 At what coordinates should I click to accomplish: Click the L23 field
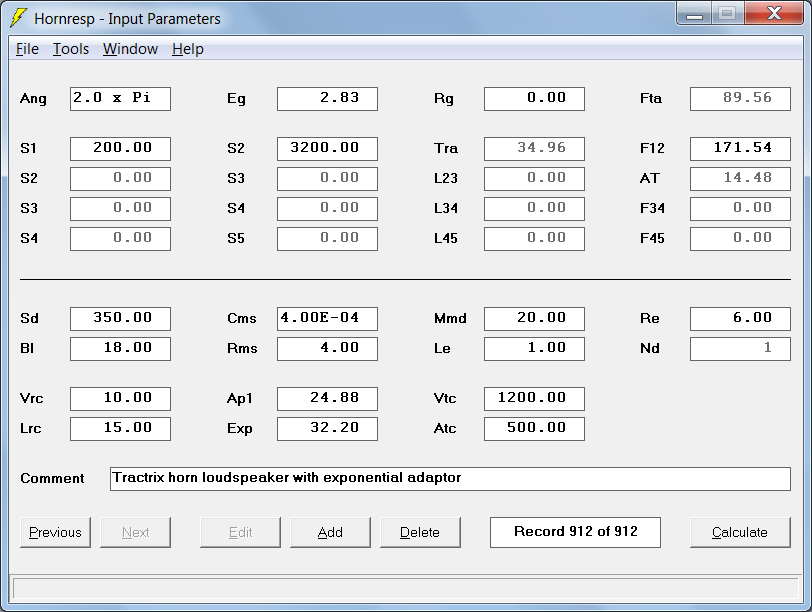(534, 179)
